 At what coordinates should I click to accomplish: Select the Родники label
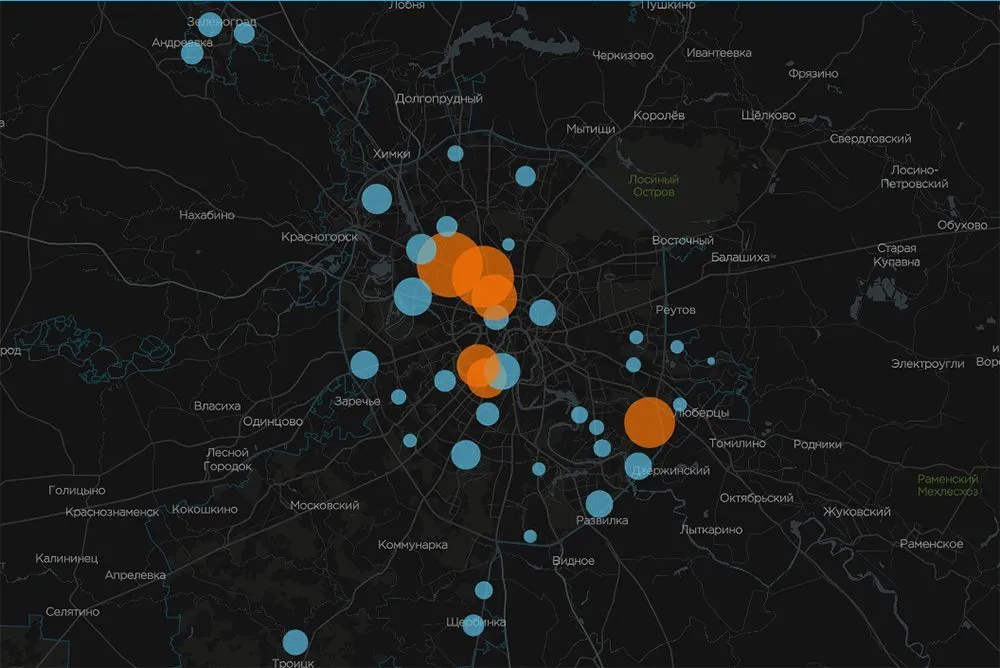pos(817,444)
